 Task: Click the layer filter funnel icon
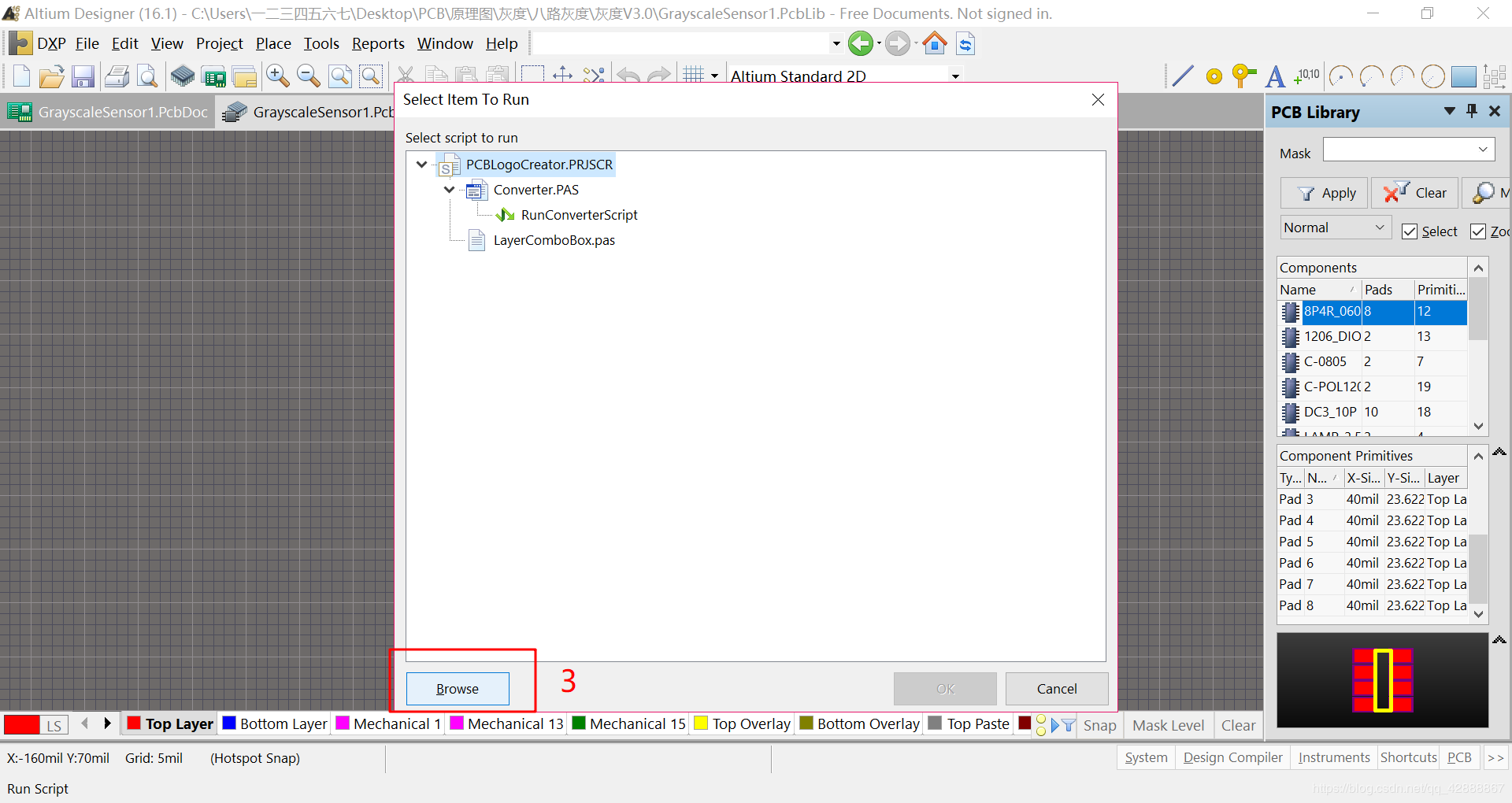(1068, 725)
